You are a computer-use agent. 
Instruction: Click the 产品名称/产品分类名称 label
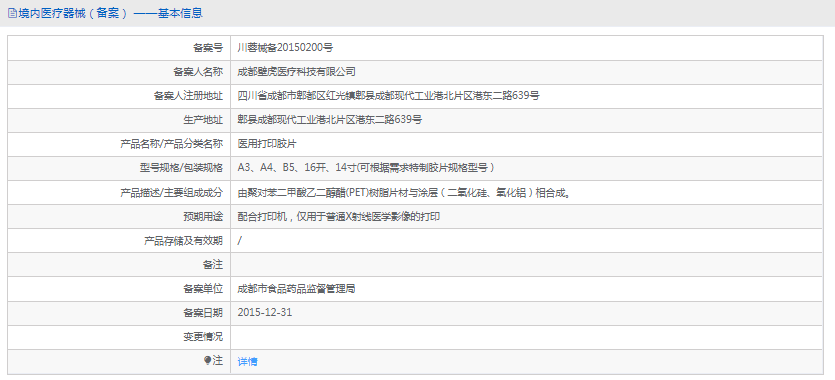172,144
